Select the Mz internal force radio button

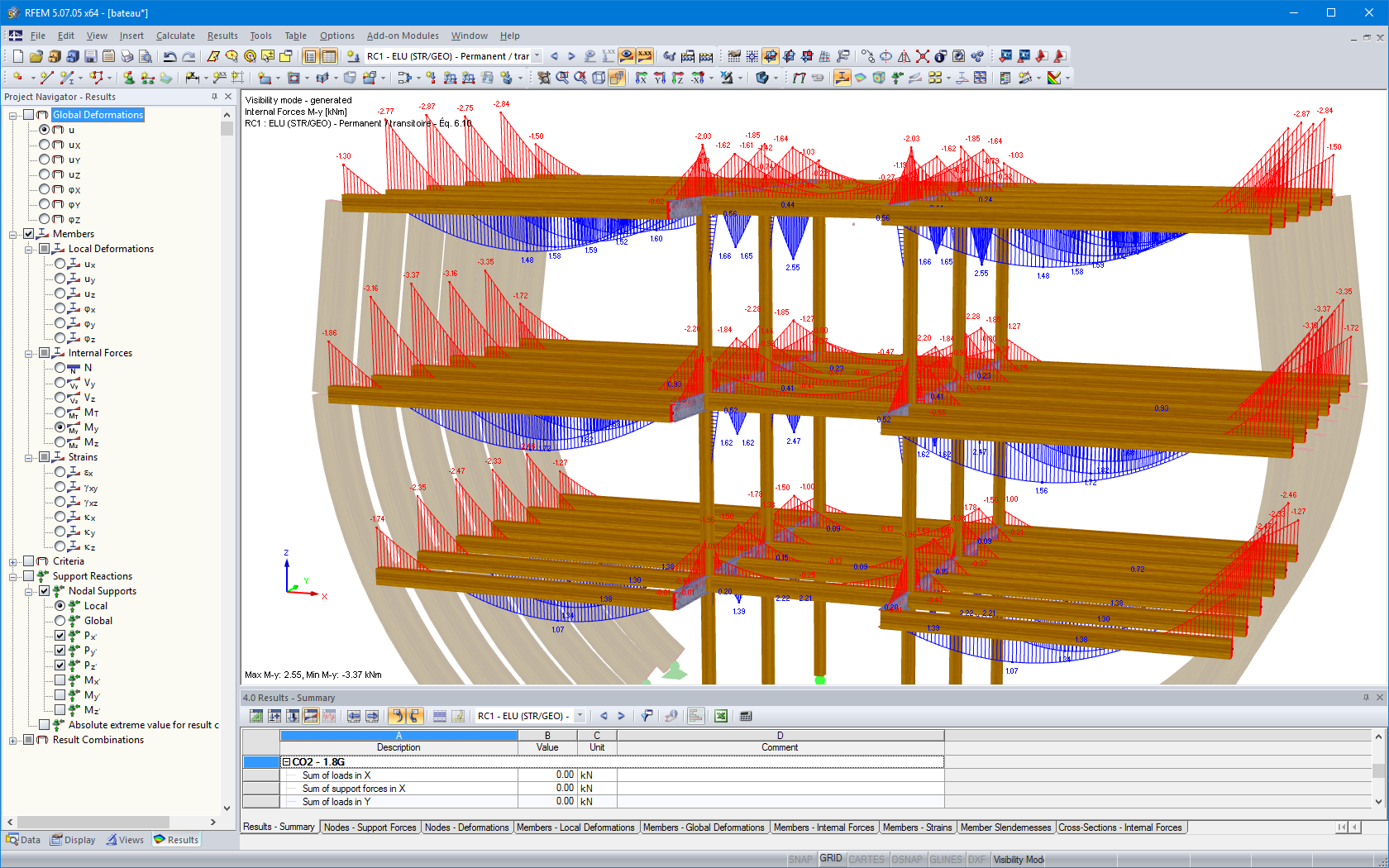pyautogui.click(x=60, y=442)
